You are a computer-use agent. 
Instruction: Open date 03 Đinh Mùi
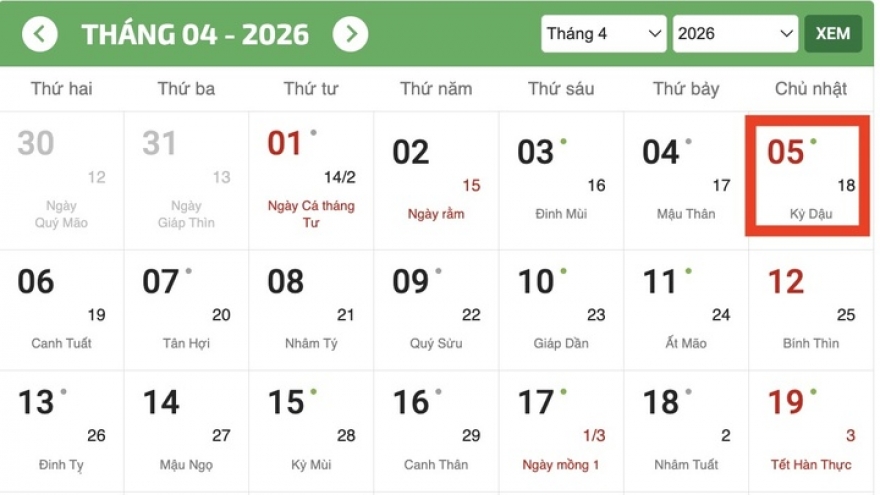pyautogui.click(x=561, y=180)
